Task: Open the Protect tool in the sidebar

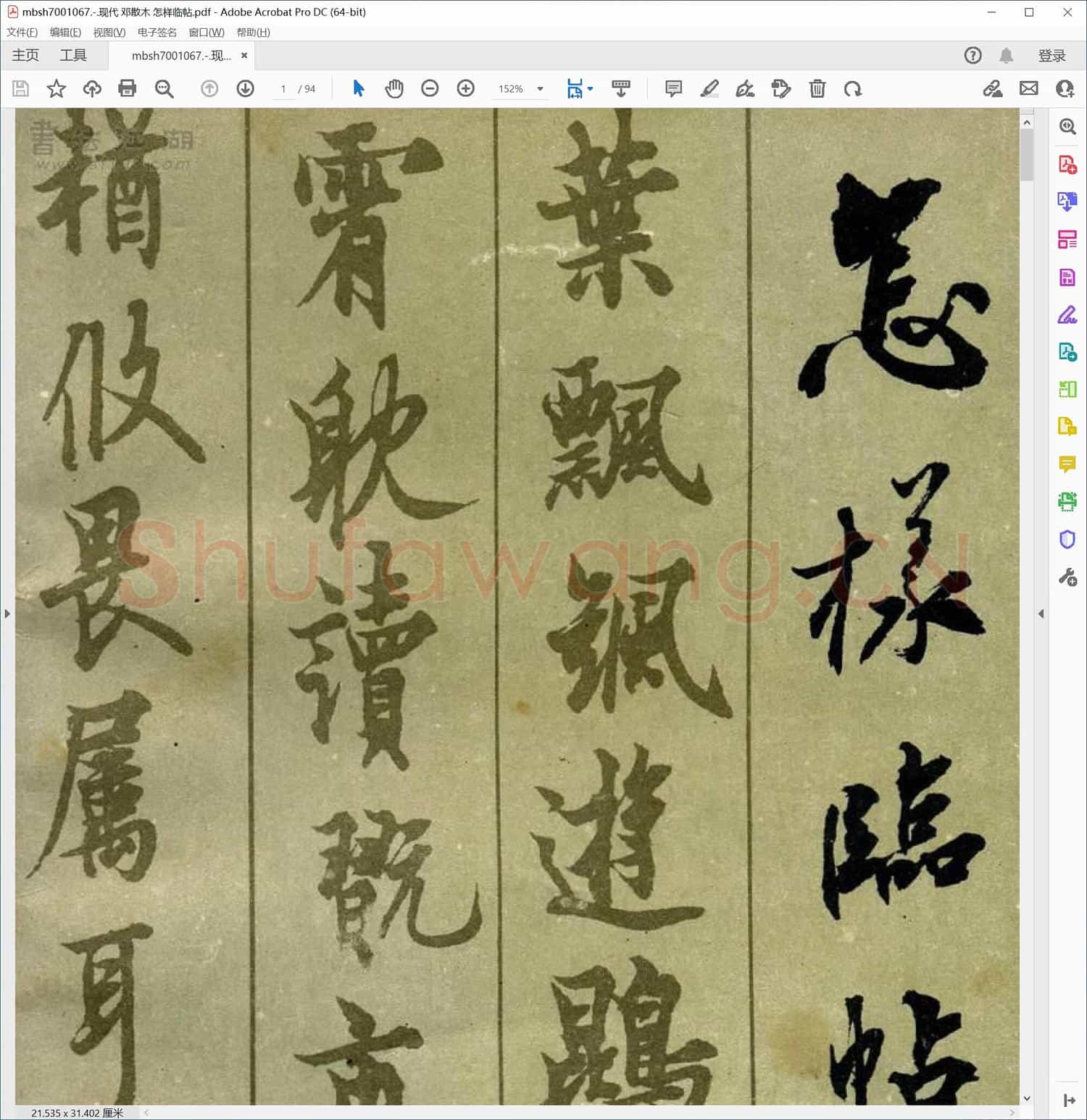Action: click(x=1067, y=538)
